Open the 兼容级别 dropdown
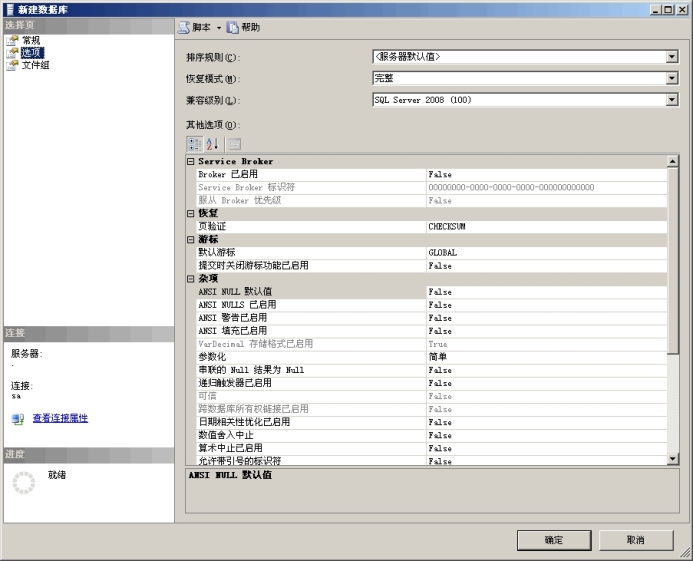Image resolution: width=693 pixels, height=561 pixels. (672, 100)
